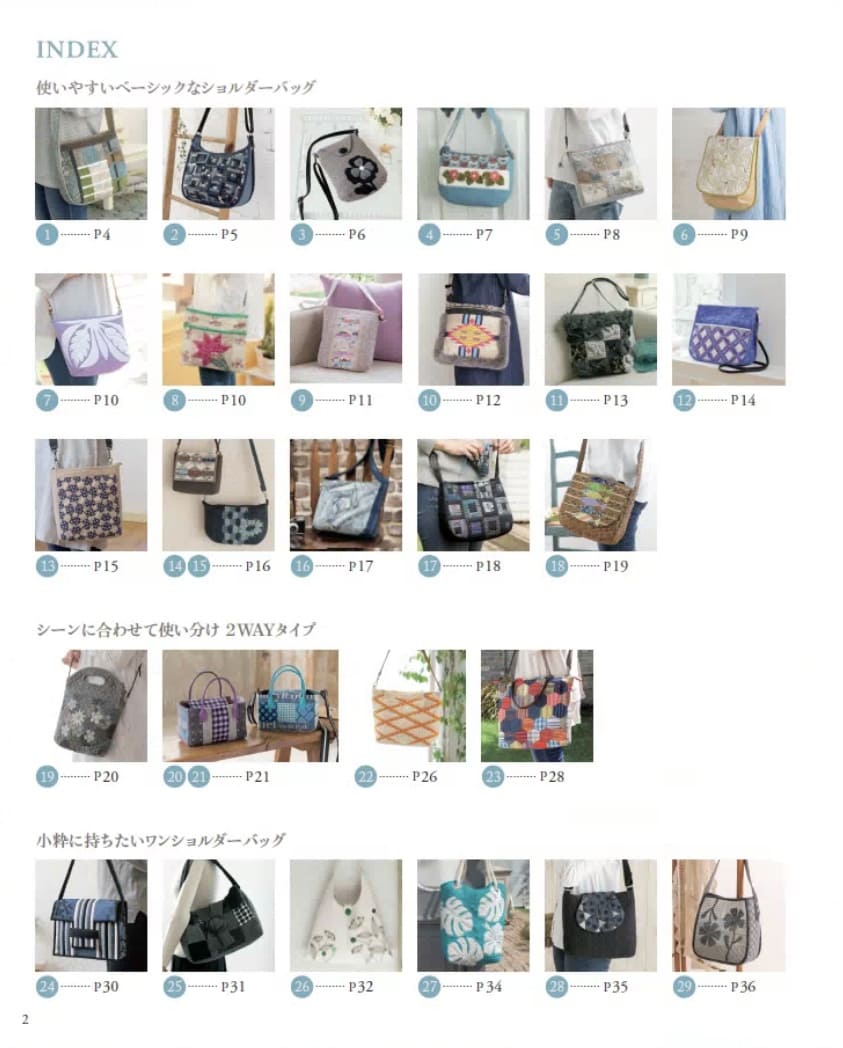Click the number 1 circle badge
843x1048 pixels.
47,235
